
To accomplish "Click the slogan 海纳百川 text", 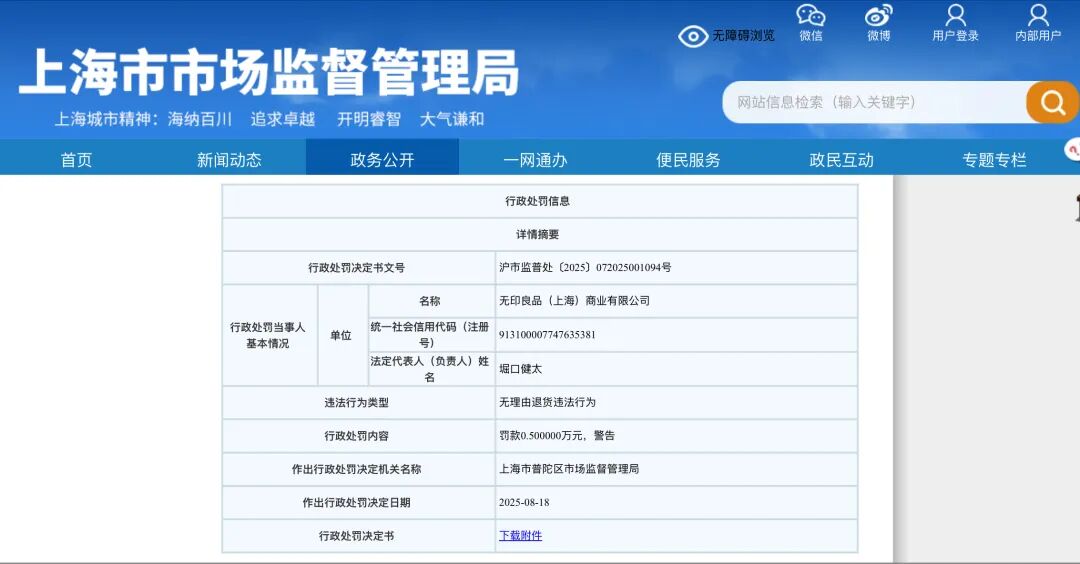I will tap(200, 119).
